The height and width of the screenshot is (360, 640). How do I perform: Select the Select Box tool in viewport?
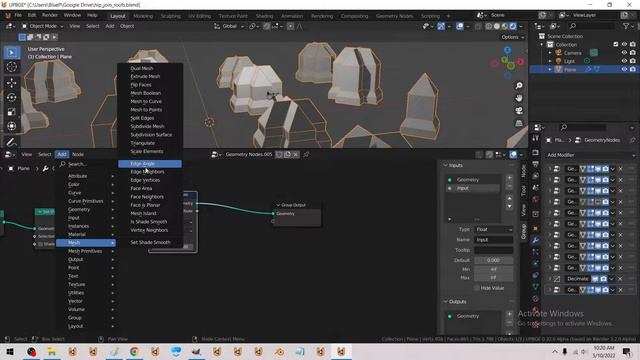pyautogui.click(x=11, y=53)
